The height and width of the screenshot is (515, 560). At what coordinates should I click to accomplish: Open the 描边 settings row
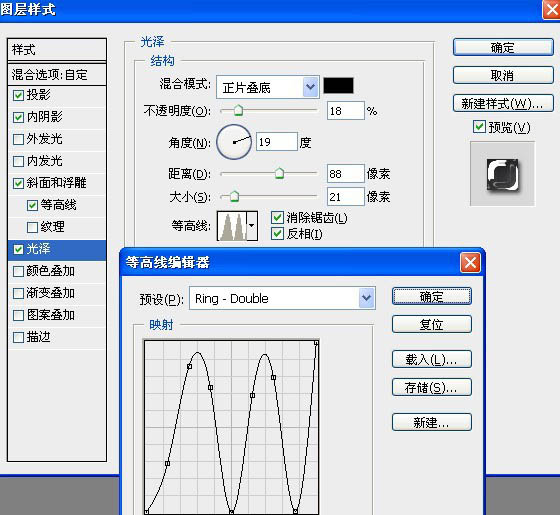tap(57, 338)
